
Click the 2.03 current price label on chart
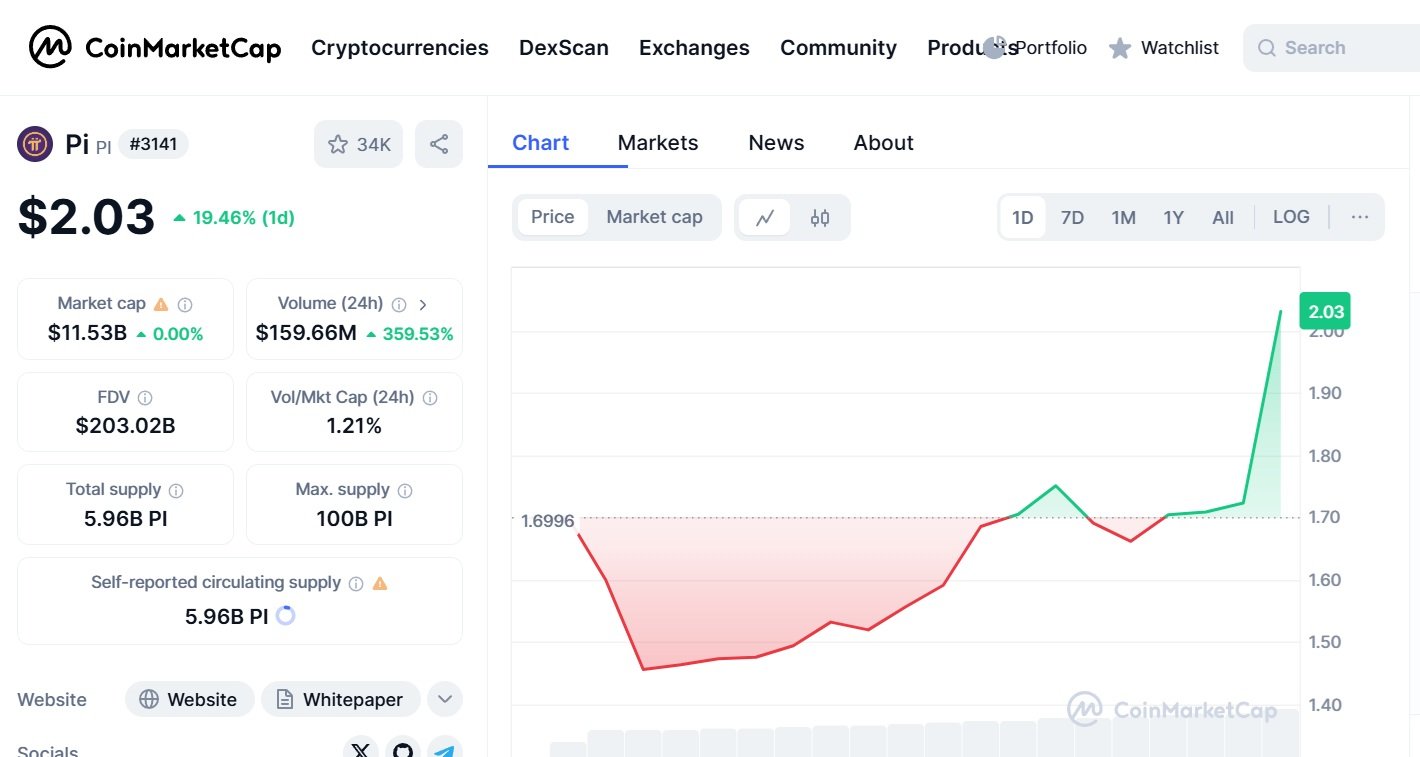click(1325, 311)
